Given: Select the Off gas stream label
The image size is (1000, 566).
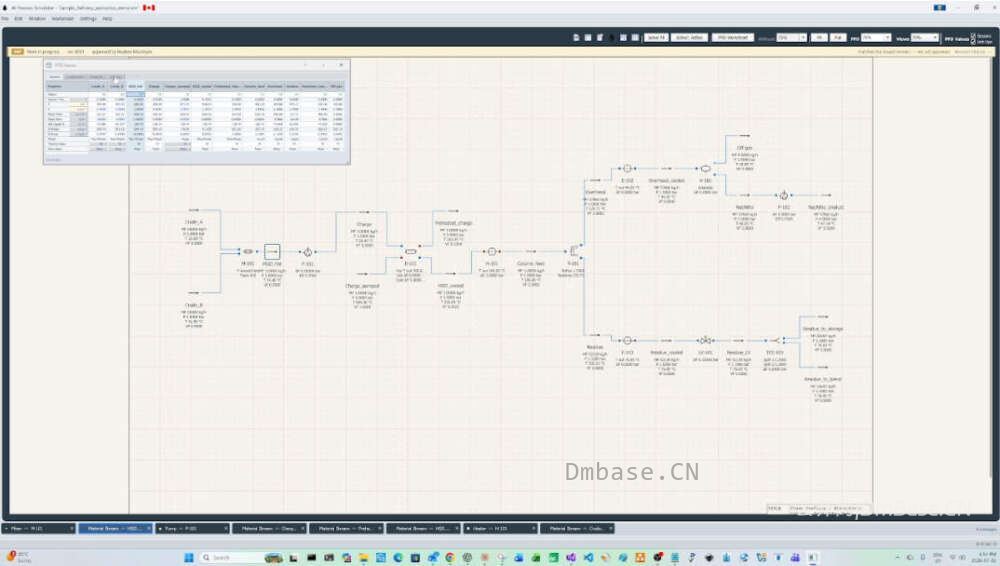Looking at the screenshot, I should (744, 148).
